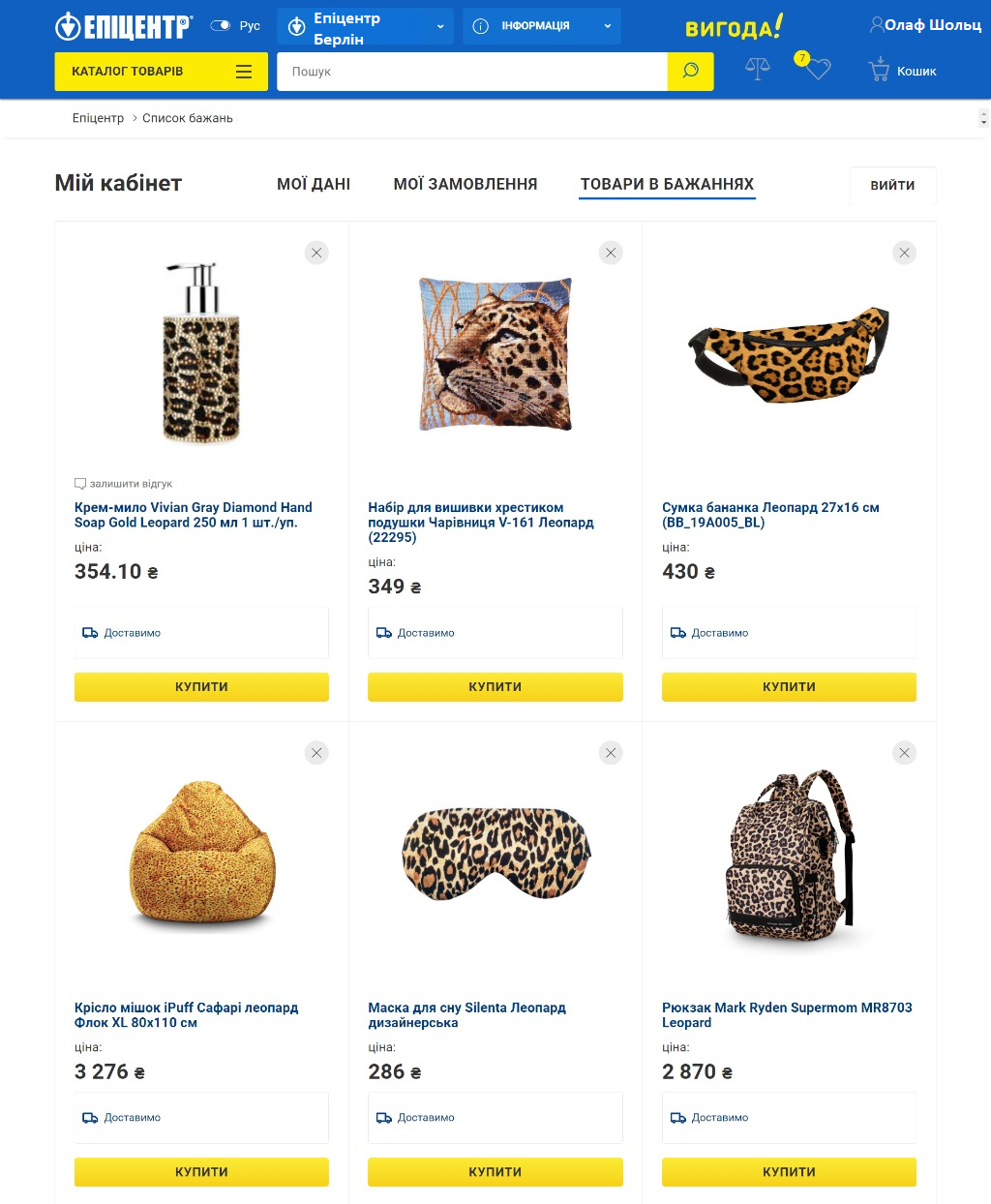
Task: Click the yellow search magnifier button
Action: (690, 72)
